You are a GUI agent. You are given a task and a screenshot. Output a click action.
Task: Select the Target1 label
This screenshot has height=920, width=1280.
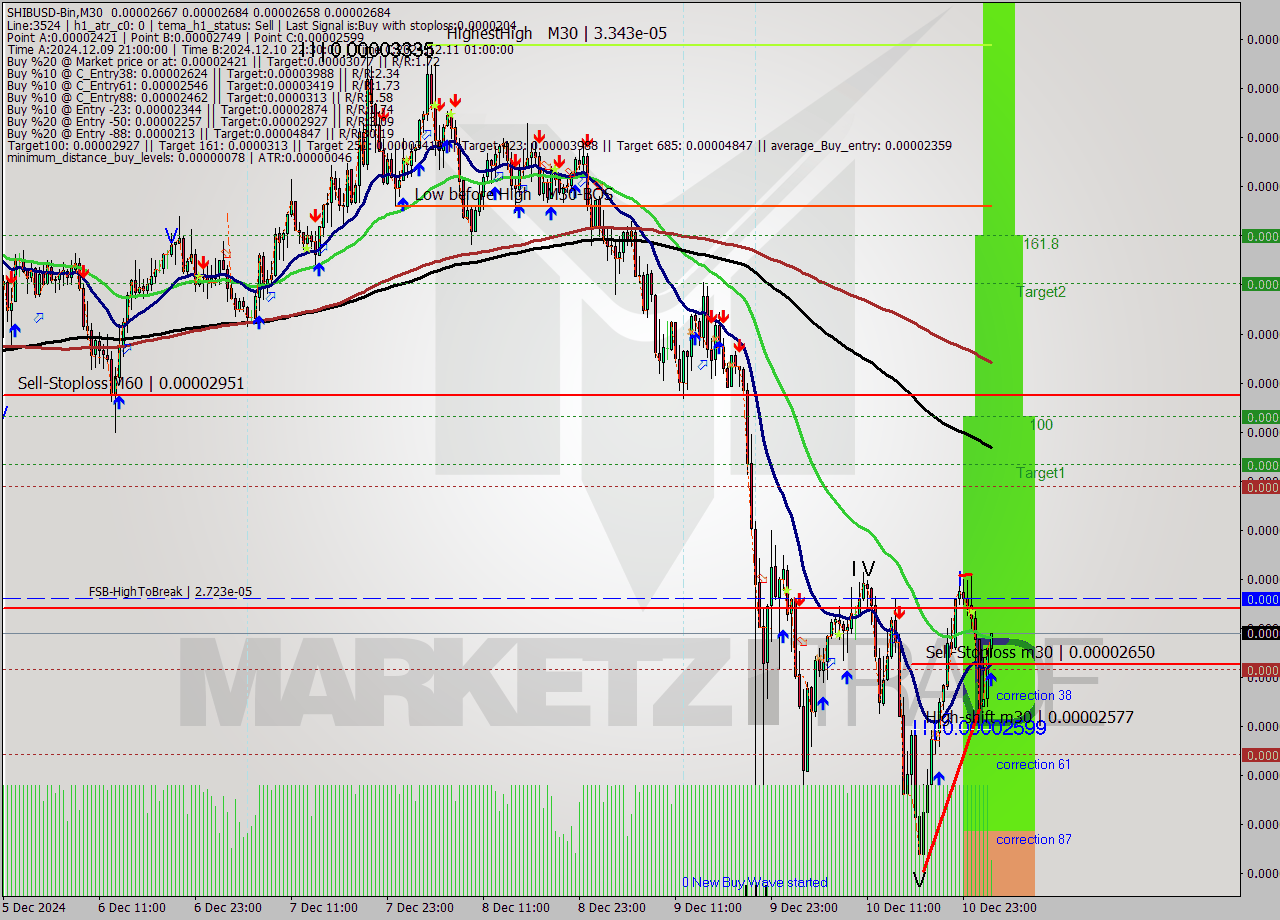1040,473
